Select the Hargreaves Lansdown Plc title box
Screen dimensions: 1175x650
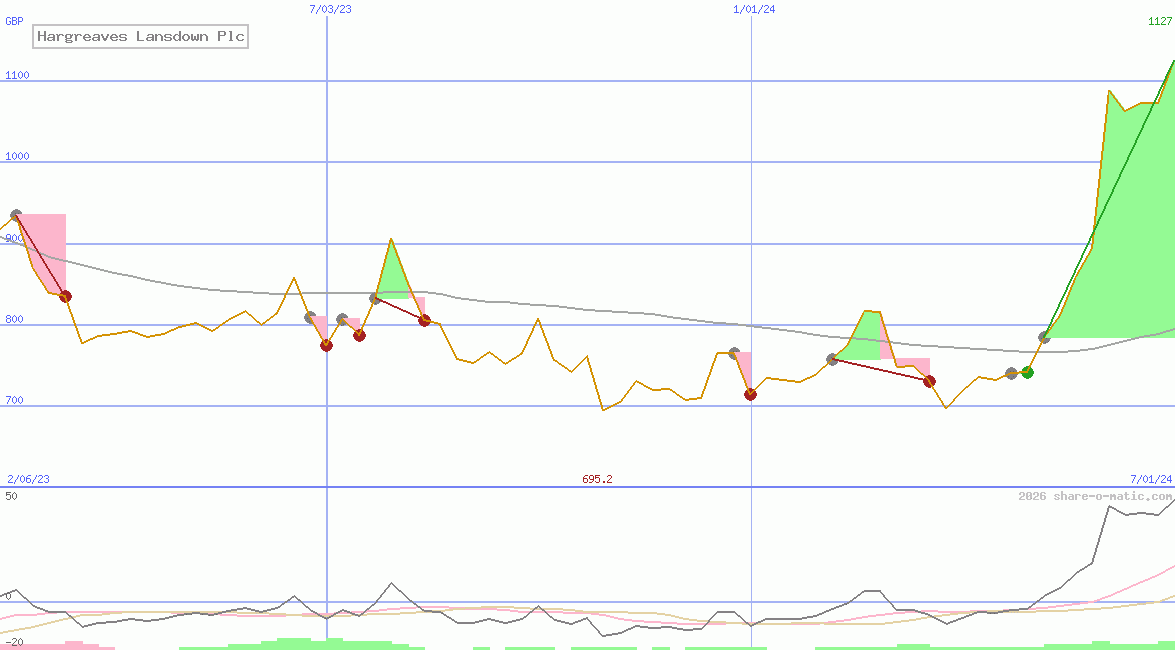click(140, 36)
